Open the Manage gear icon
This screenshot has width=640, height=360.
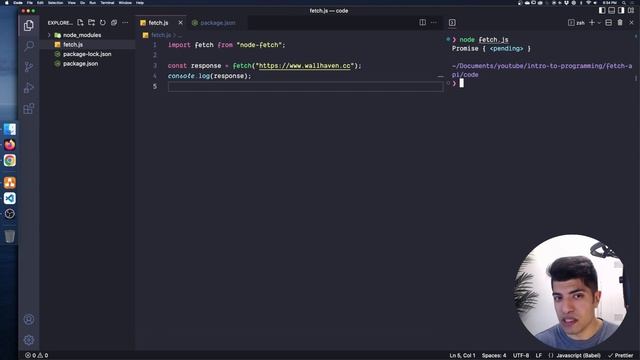point(29,340)
